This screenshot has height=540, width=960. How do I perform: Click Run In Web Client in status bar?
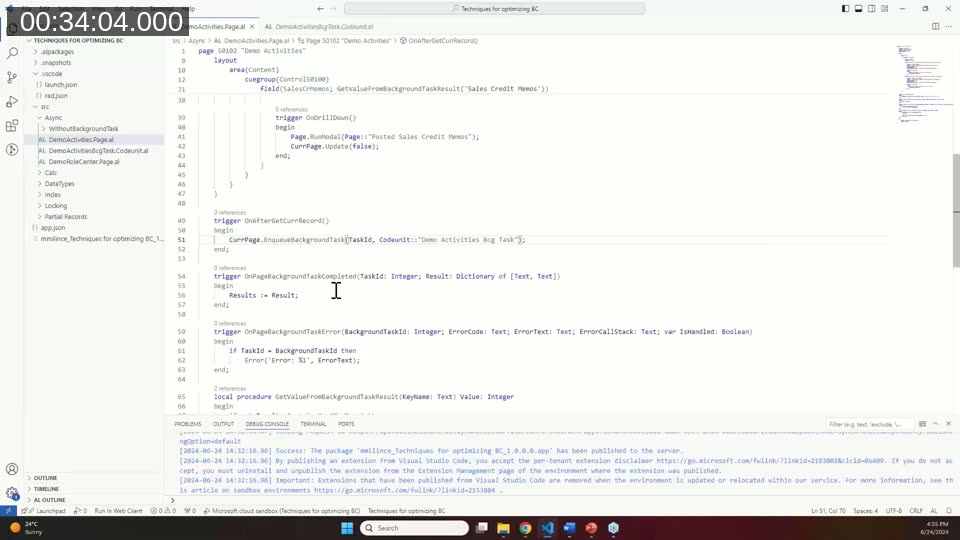[118, 511]
